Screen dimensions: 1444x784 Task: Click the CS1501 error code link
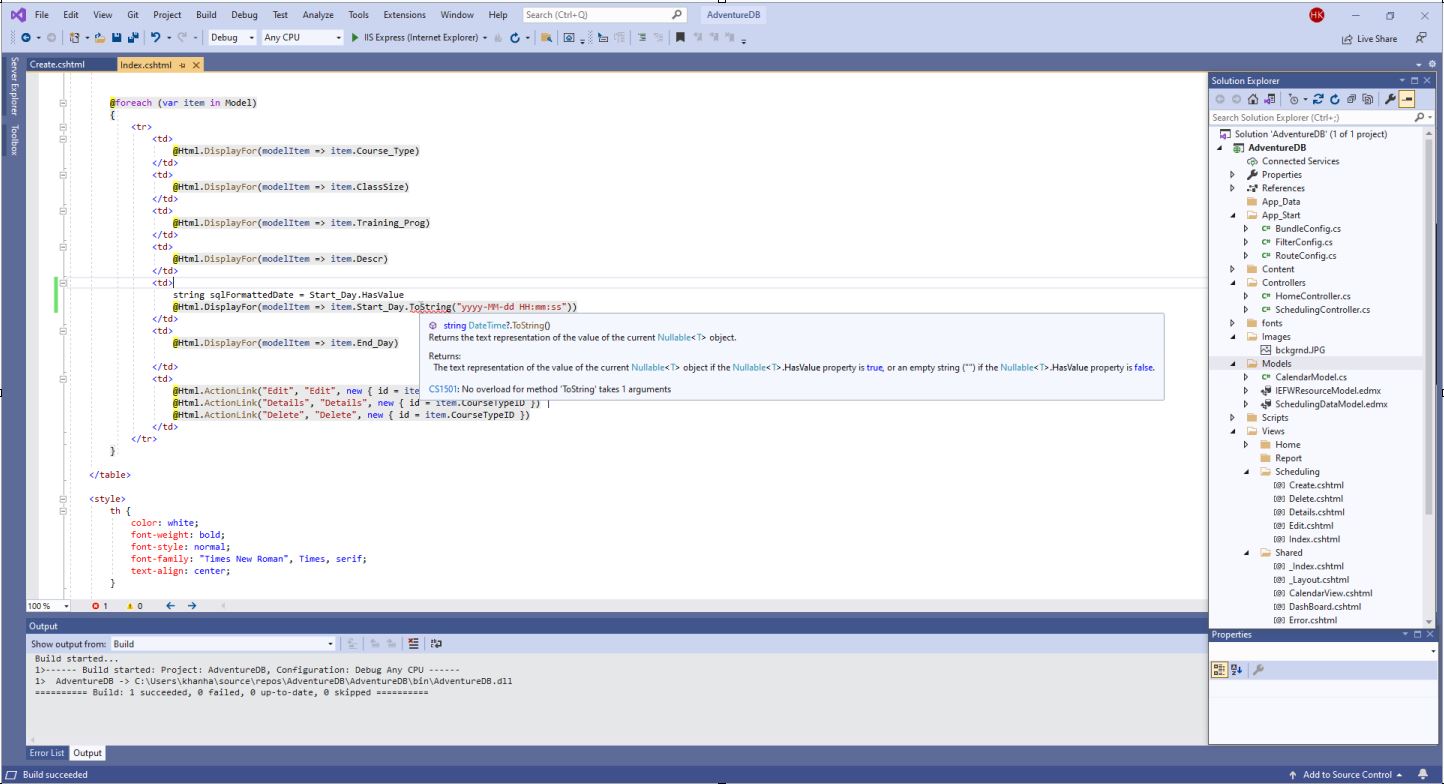(443, 389)
